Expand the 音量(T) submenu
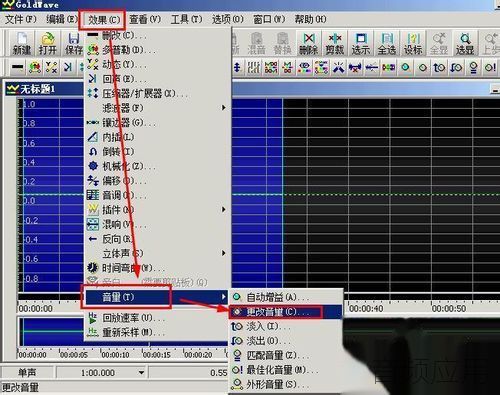This screenshot has height=395, width=500. point(157,297)
